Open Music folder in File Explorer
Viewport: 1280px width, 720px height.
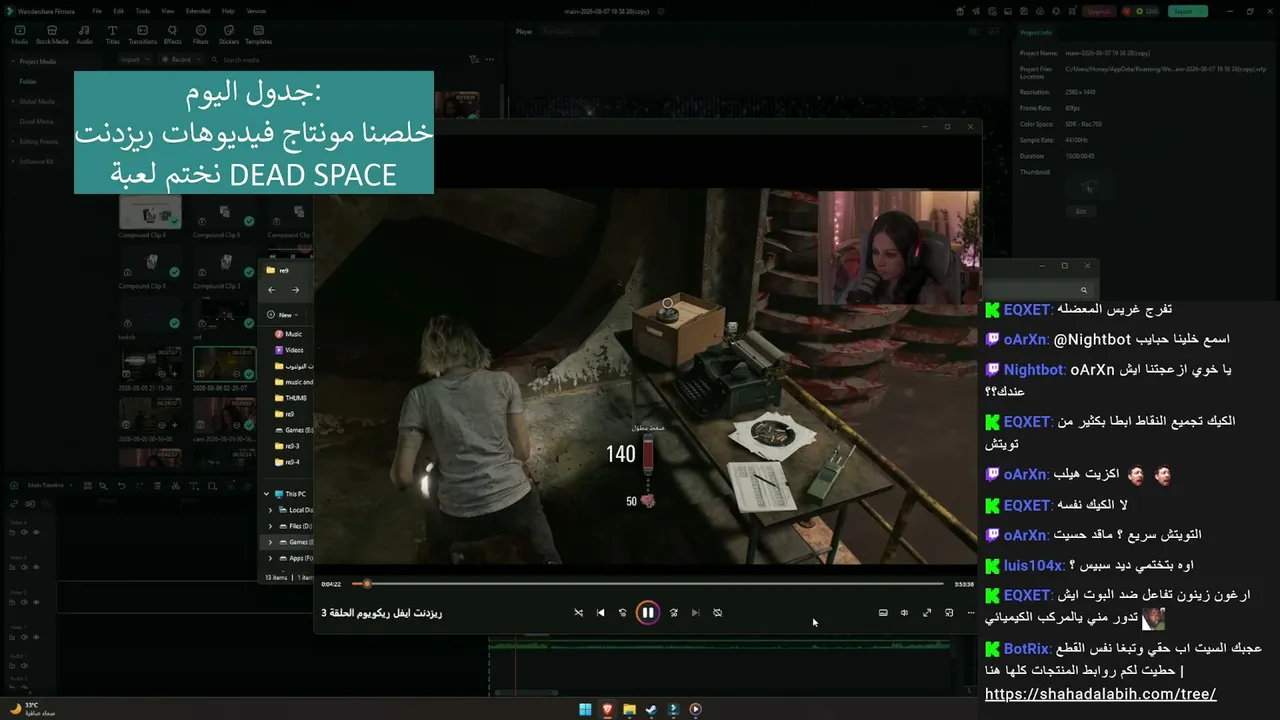pos(288,334)
